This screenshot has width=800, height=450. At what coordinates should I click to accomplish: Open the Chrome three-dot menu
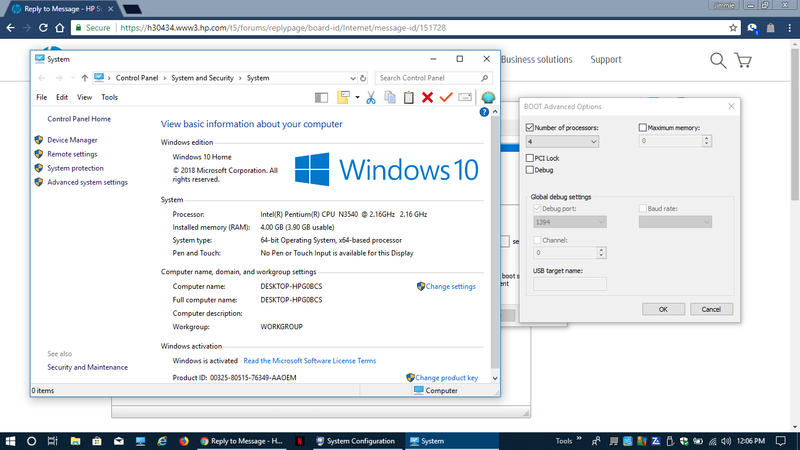[x=789, y=28]
